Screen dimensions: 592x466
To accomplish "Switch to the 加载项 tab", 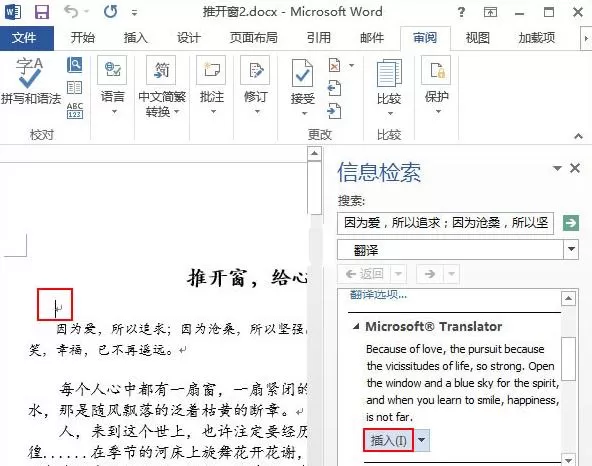I will [x=536, y=38].
